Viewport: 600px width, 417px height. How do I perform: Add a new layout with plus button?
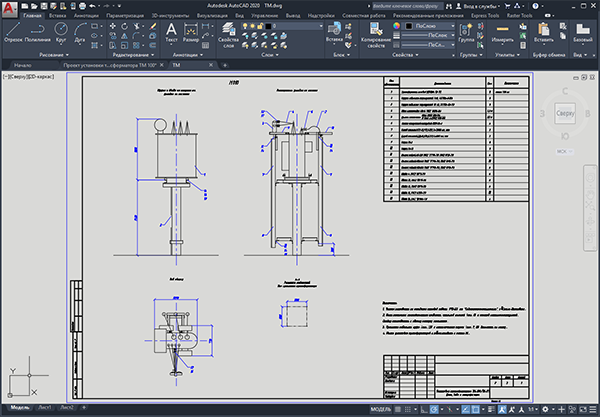(84, 408)
